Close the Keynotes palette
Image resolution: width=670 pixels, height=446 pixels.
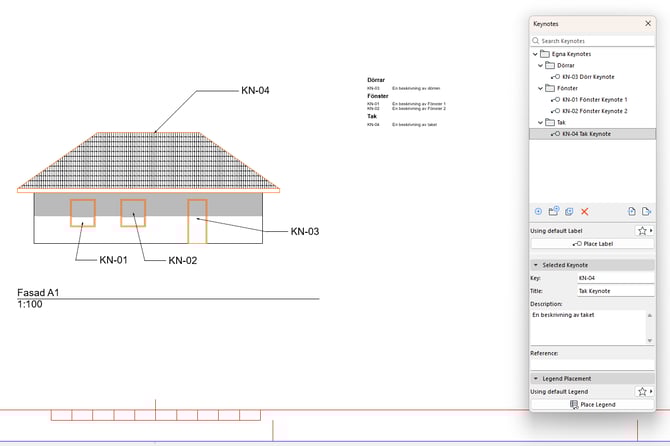[647, 22]
